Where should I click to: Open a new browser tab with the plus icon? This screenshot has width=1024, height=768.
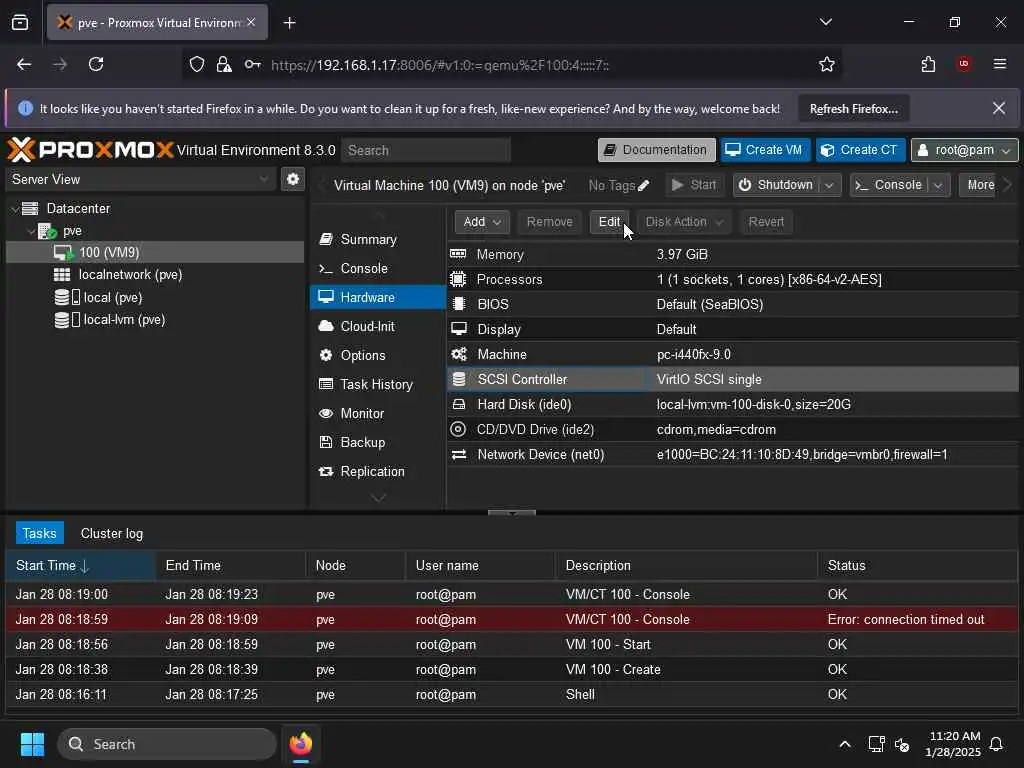click(289, 23)
